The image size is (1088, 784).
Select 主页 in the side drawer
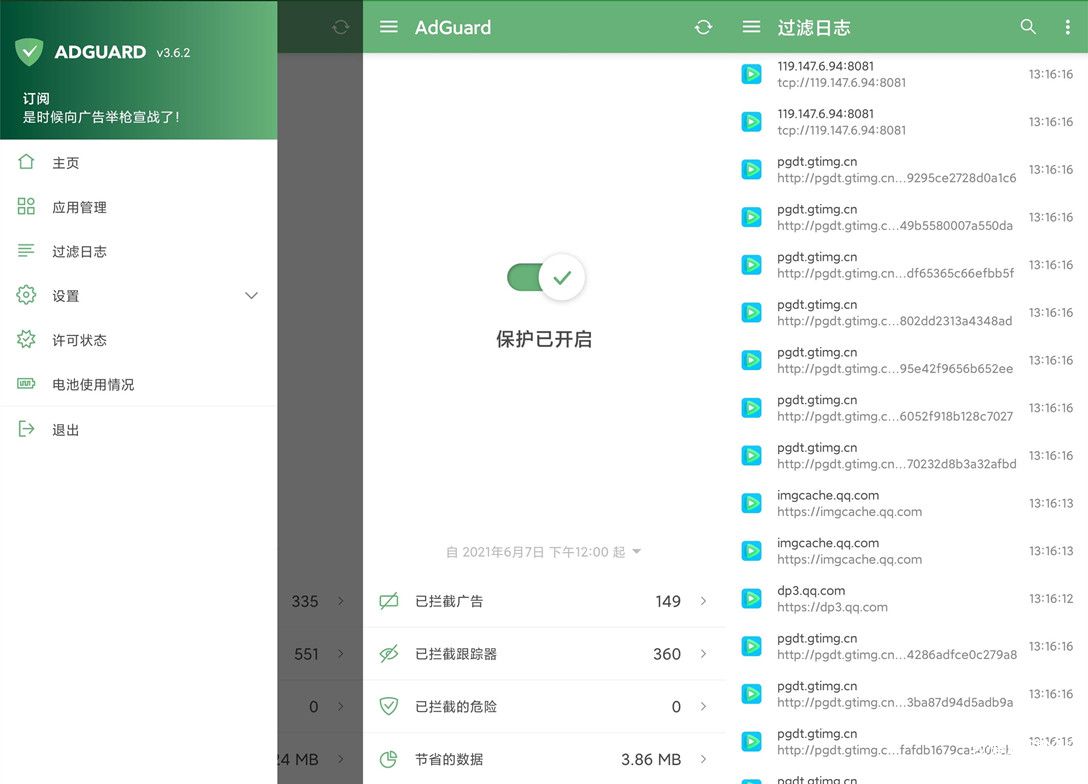click(x=66, y=163)
